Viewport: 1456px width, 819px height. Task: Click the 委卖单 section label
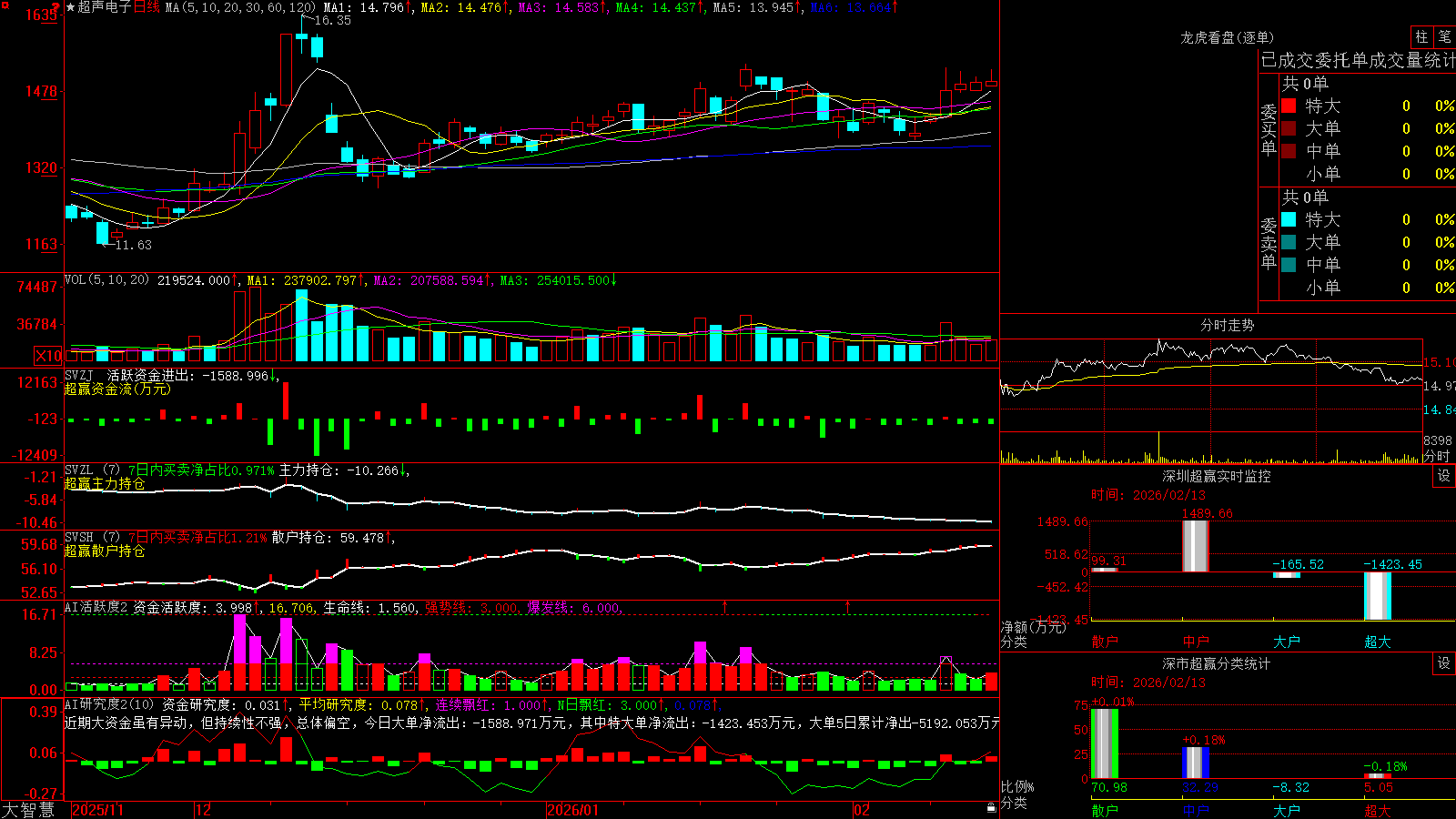[1269, 244]
